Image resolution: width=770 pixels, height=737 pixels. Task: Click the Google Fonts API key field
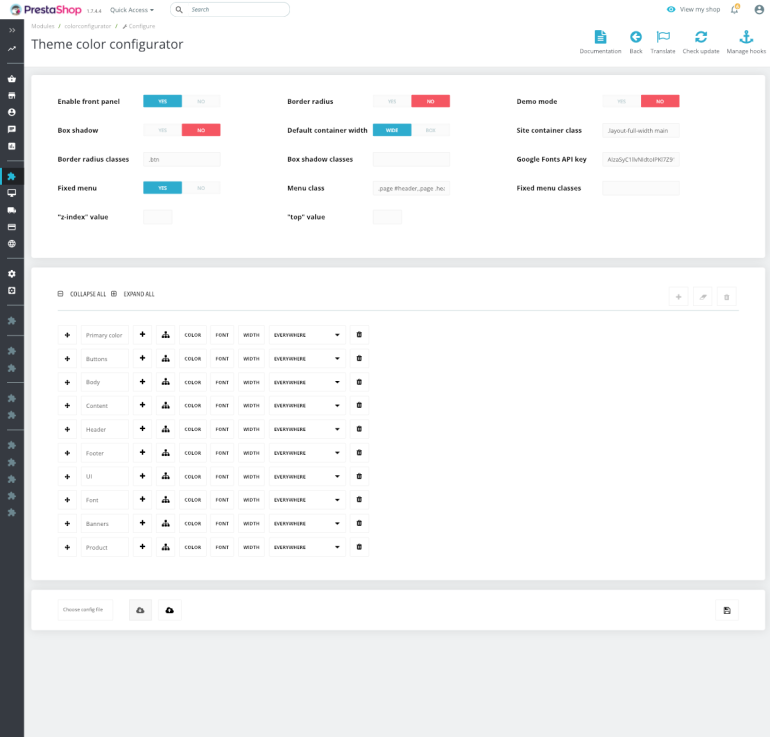click(641, 159)
